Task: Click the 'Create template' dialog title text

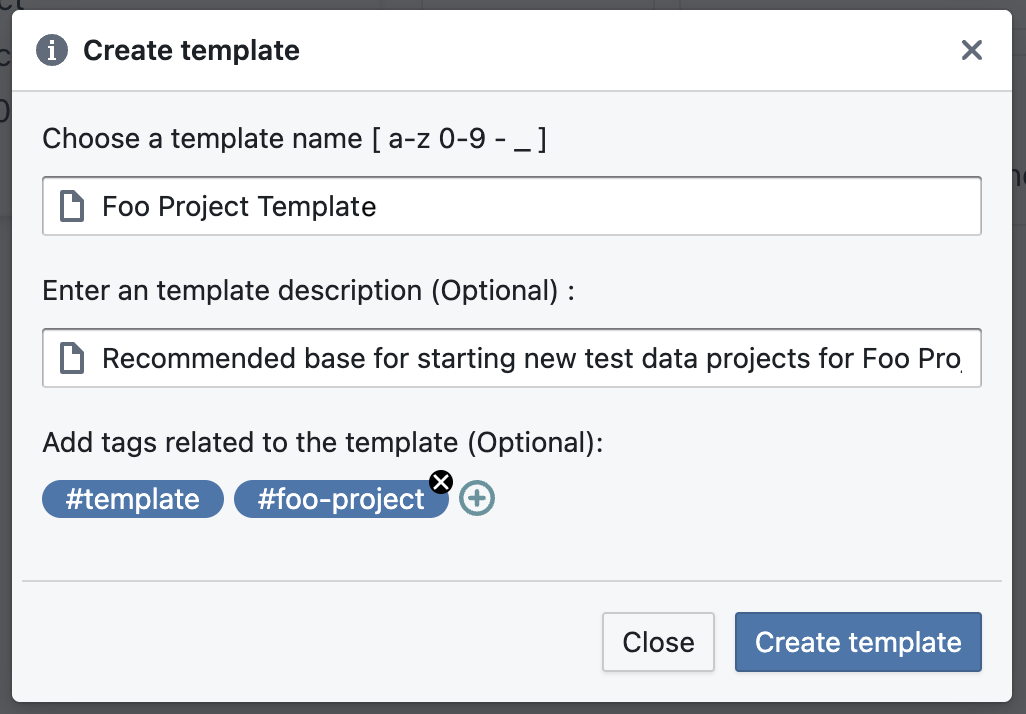Action: click(191, 50)
